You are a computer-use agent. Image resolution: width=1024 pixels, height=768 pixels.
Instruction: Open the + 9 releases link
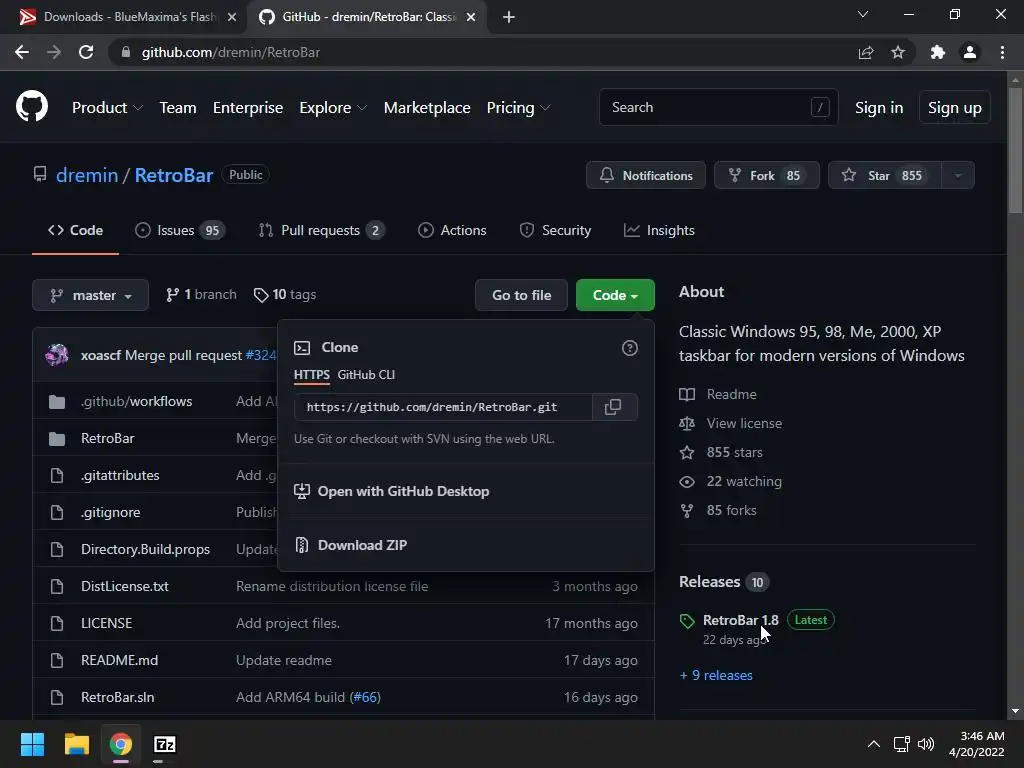pos(716,675)
